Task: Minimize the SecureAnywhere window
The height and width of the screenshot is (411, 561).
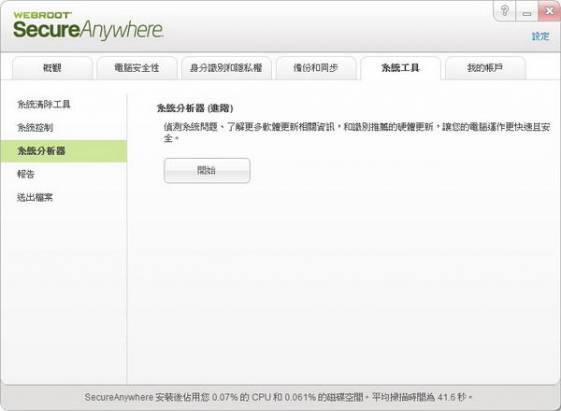Action: [526, 11]
